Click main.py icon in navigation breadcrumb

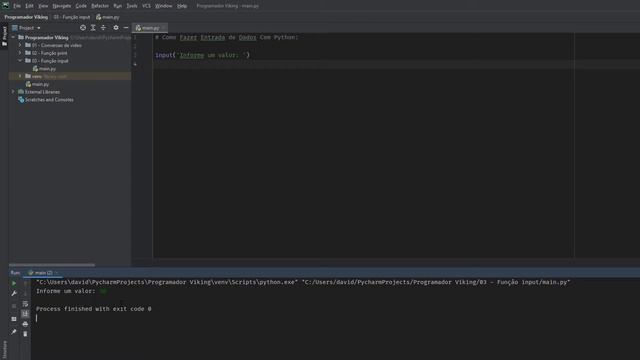[x=98, y=17]
